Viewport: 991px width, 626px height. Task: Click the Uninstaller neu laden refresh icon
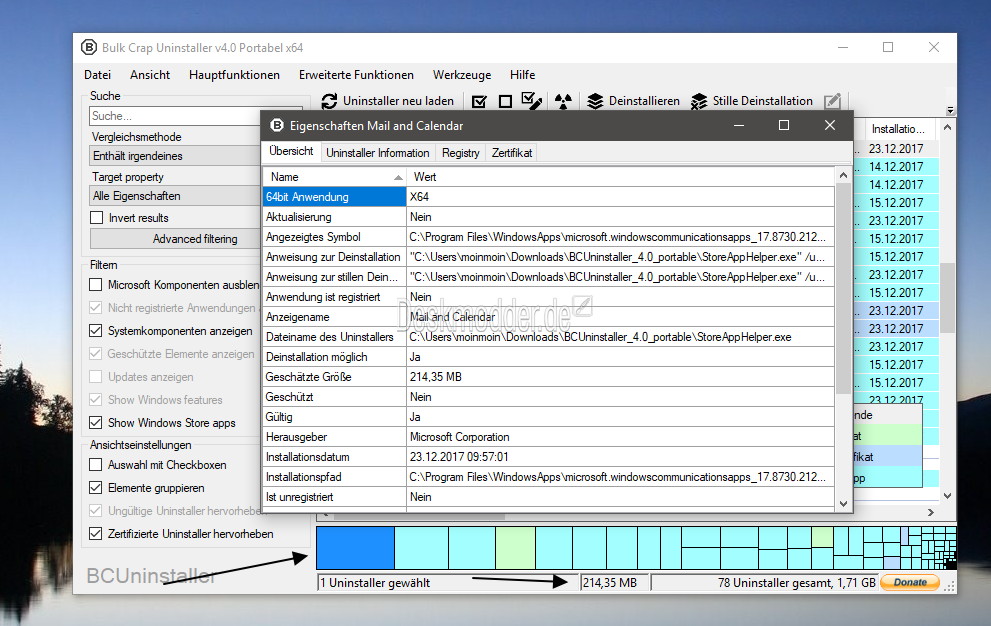329,101
